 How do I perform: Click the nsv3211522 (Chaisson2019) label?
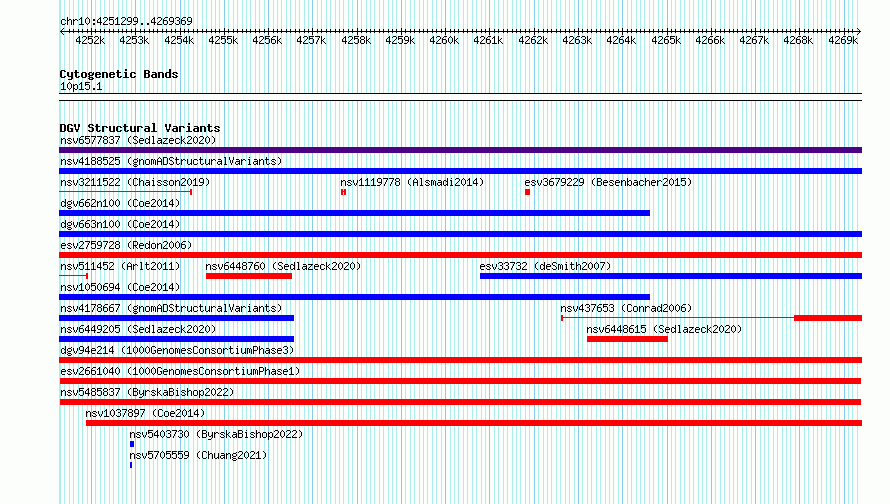click(135, 182)
